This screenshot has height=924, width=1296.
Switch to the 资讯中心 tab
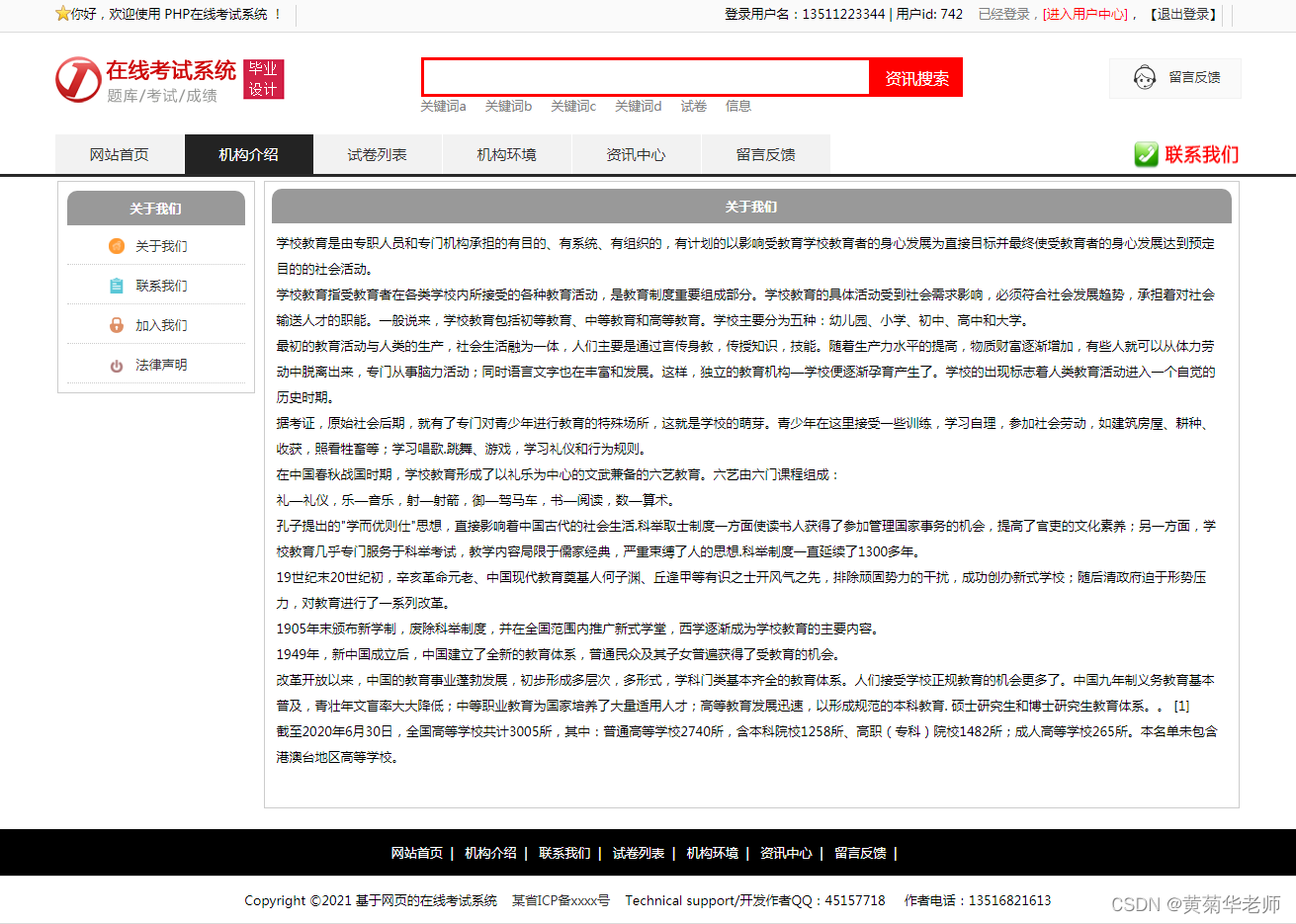point(636,154)
